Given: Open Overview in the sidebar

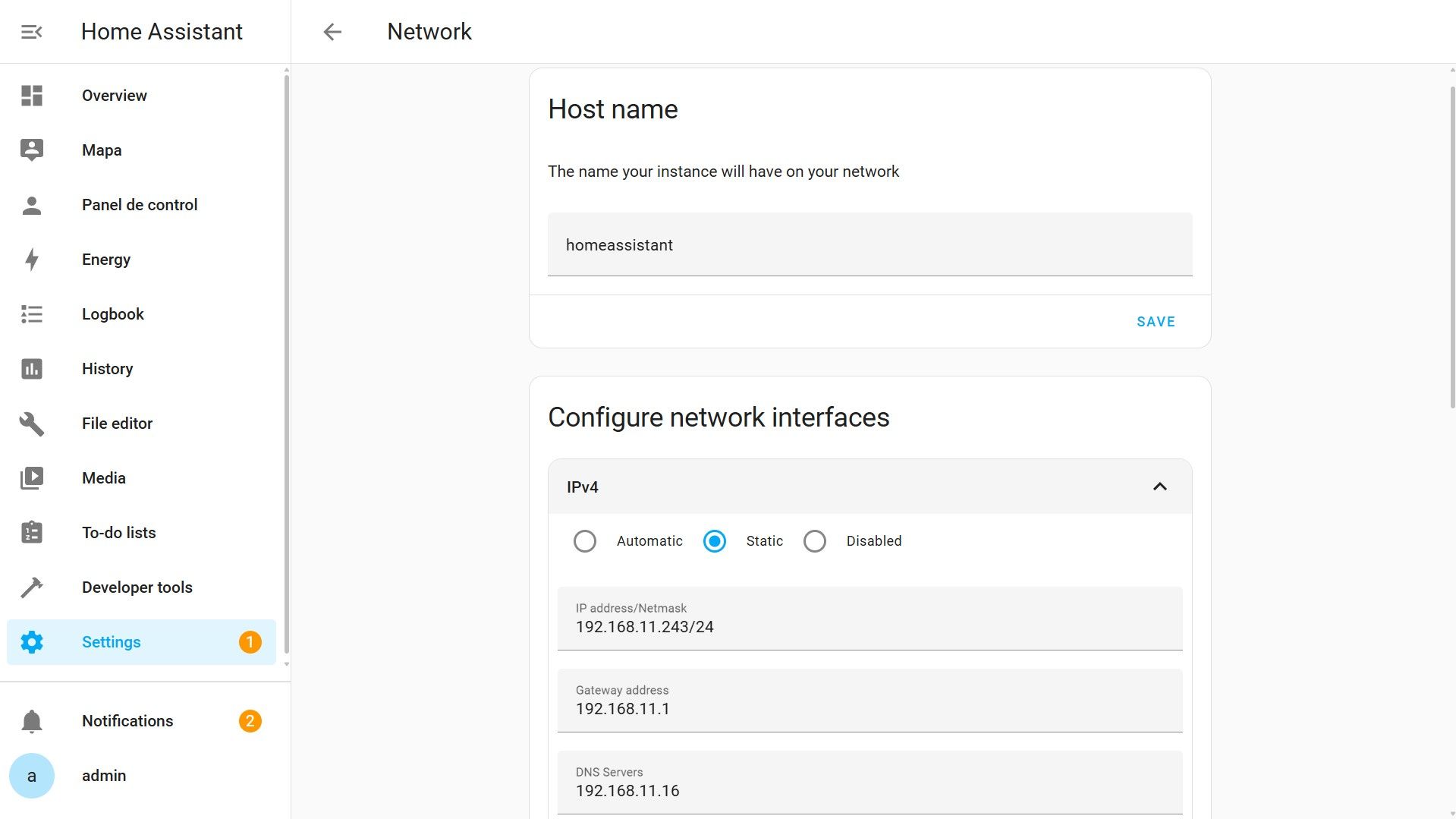Looking at the screenshot, I should pos(141,96).
